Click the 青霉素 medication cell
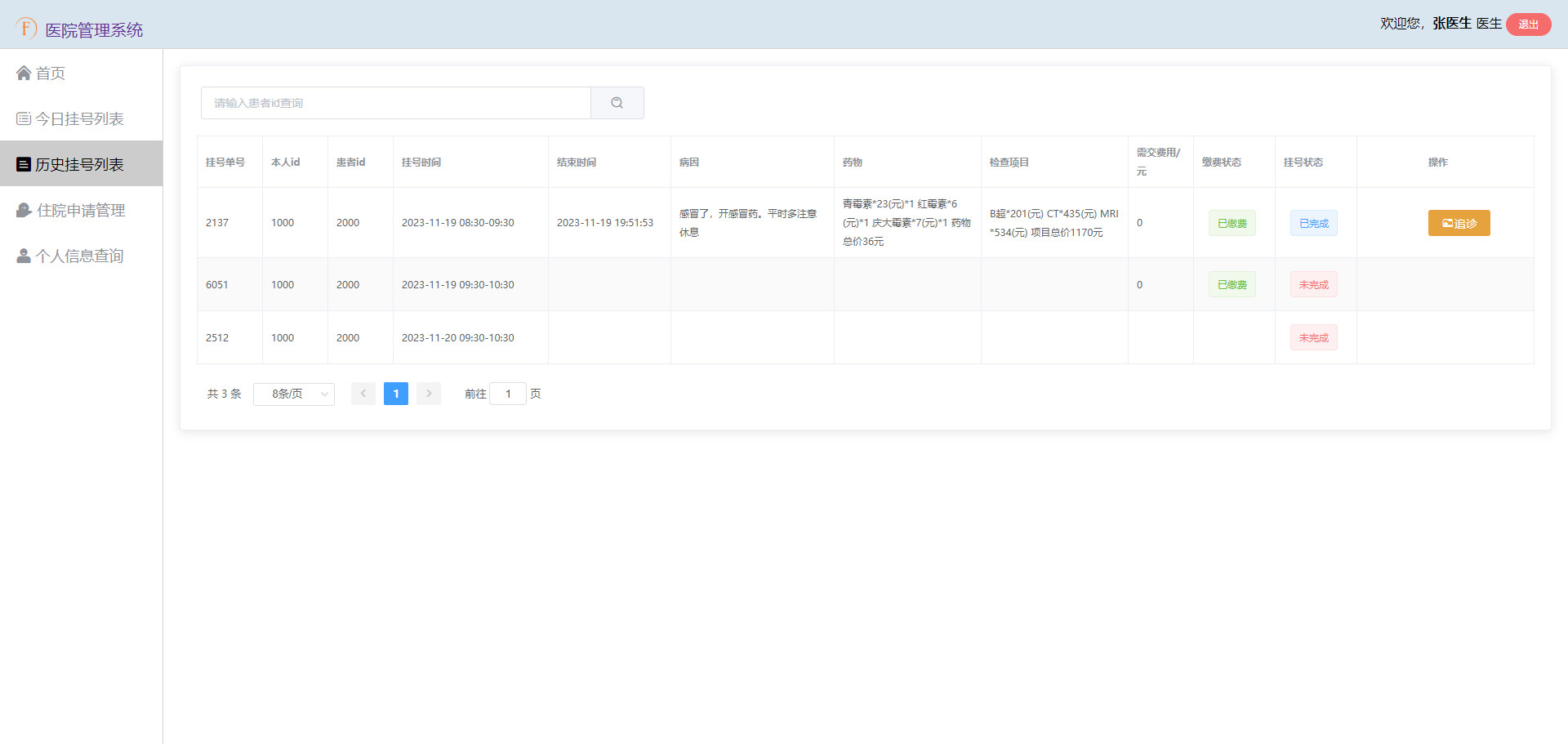The height and width of the screenshot is (744, 1568). tap(907, 223)
